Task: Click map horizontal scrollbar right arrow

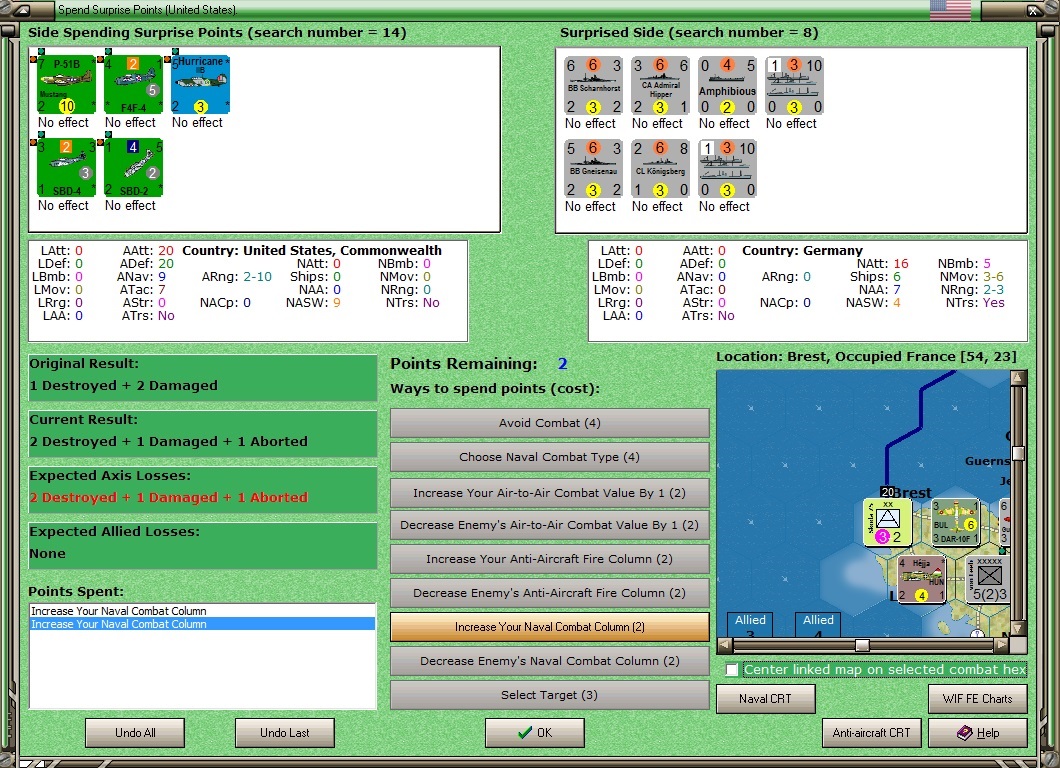Action: [1002, 645]
